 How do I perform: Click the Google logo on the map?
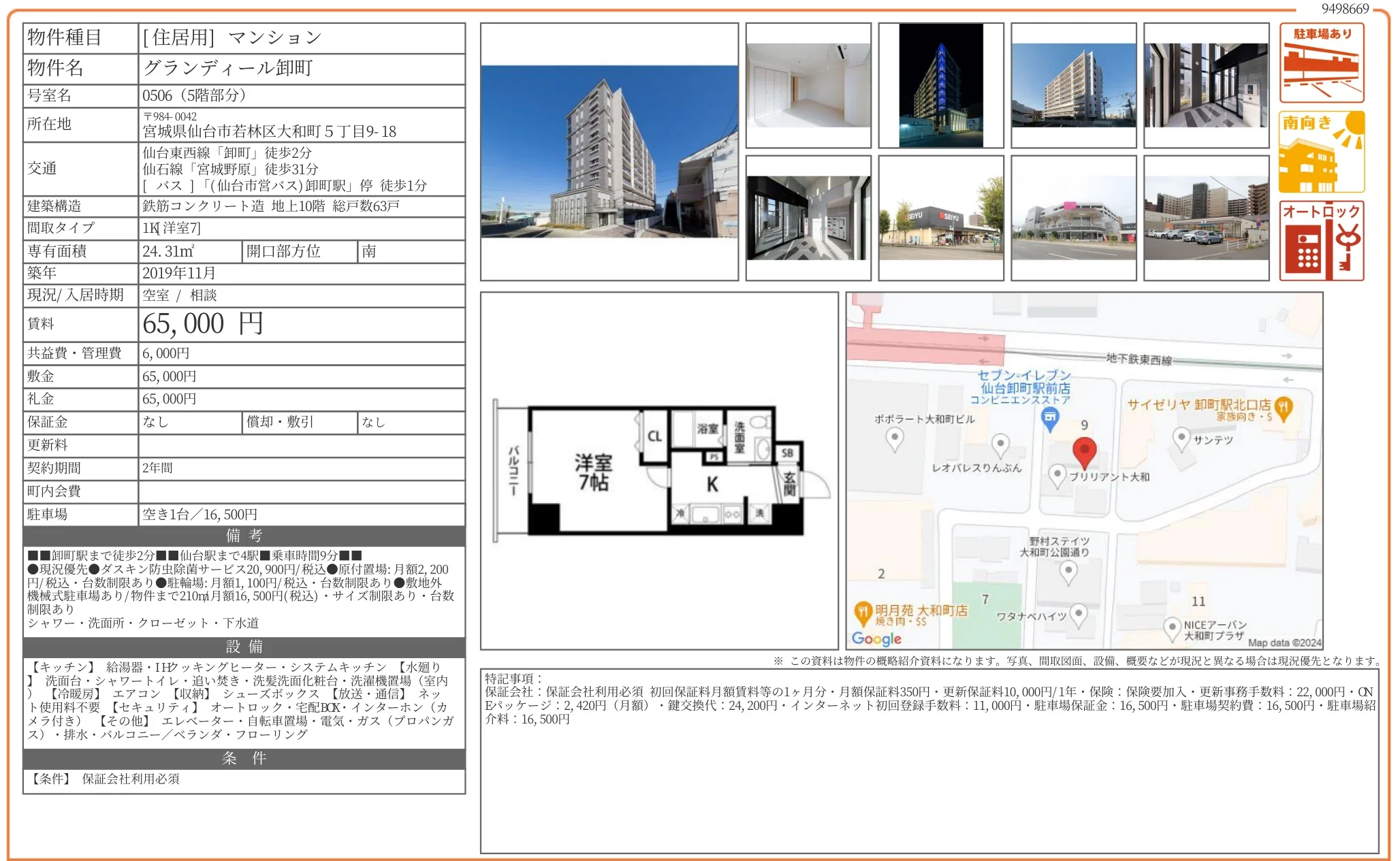876,638
